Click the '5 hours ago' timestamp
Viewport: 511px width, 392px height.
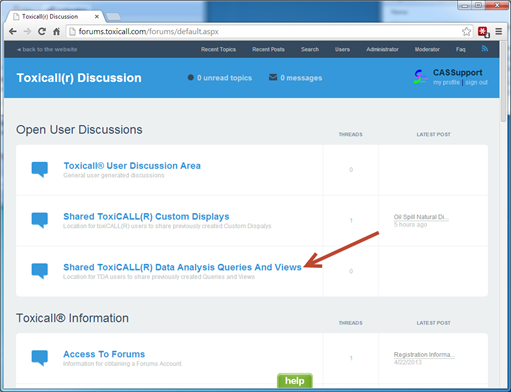pyautogui.click(x=410, y=225)
